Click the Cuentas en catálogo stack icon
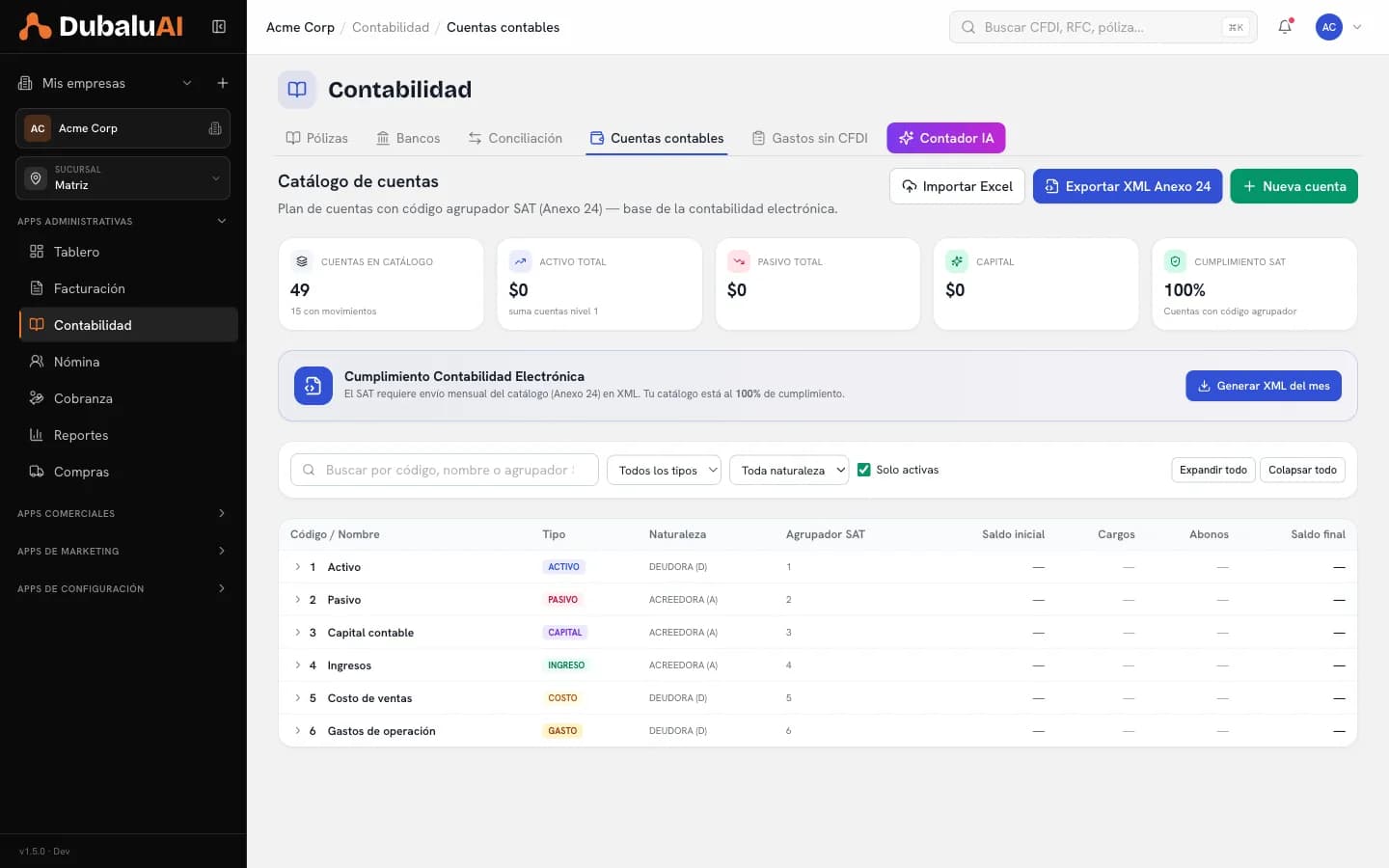Image resolution: width=1389 pixels, height=868 pixels. 302,261
